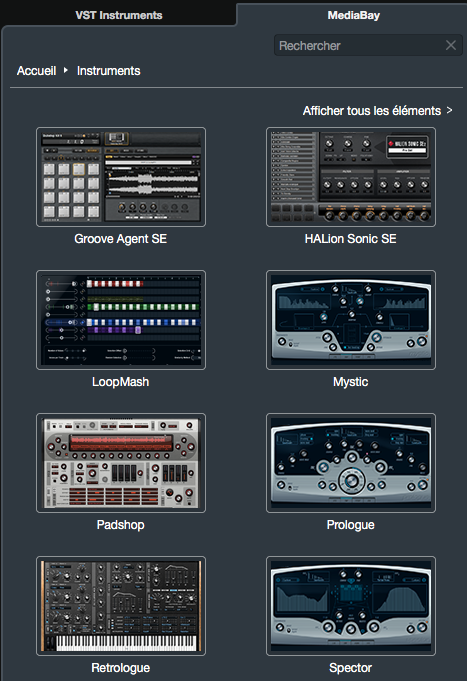The image size is (467, 681).
Task: Click the LoopMash name label
Action: (120, 382)
